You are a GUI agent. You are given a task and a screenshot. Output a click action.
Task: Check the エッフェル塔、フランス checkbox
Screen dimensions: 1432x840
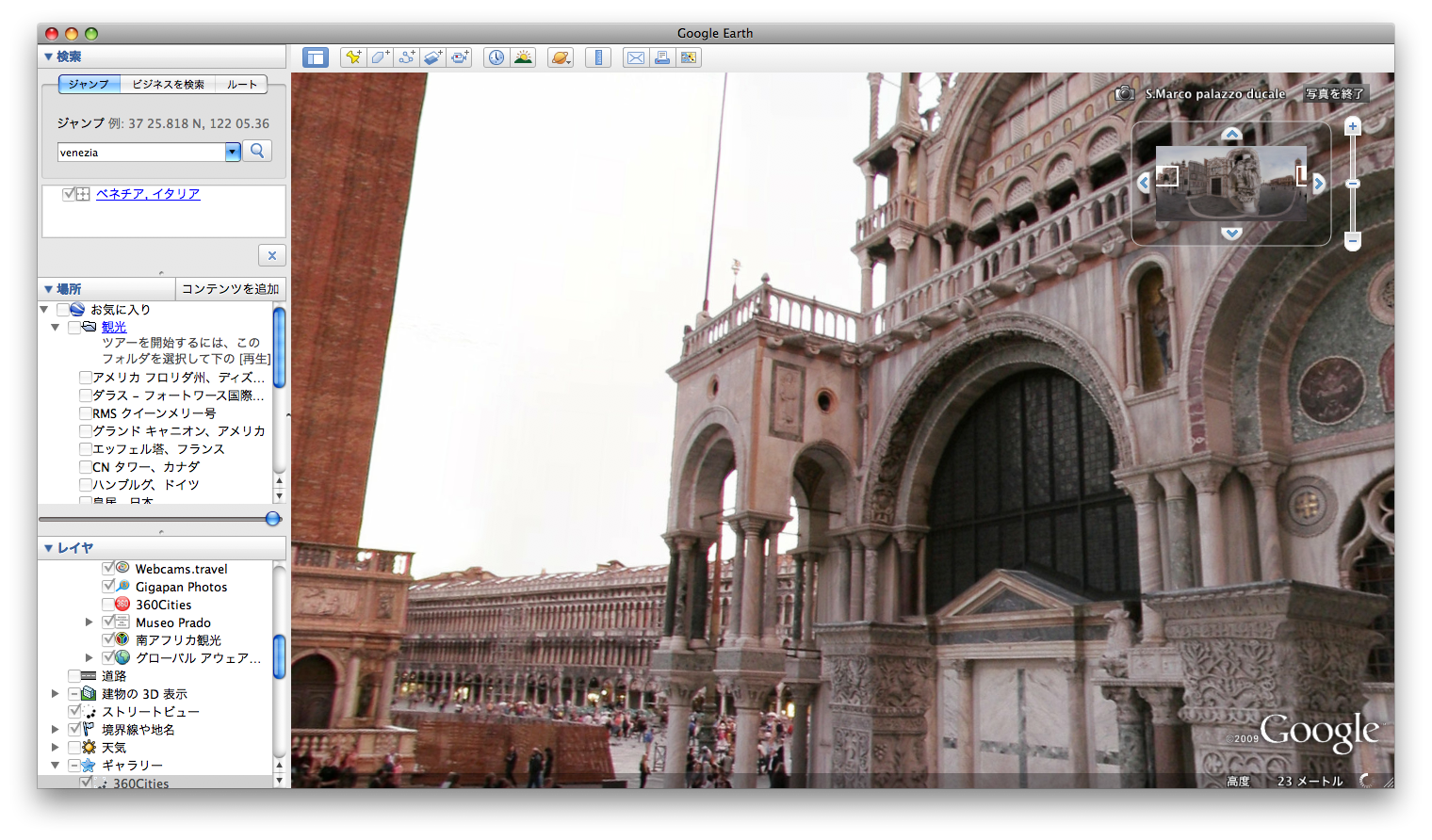85,449
